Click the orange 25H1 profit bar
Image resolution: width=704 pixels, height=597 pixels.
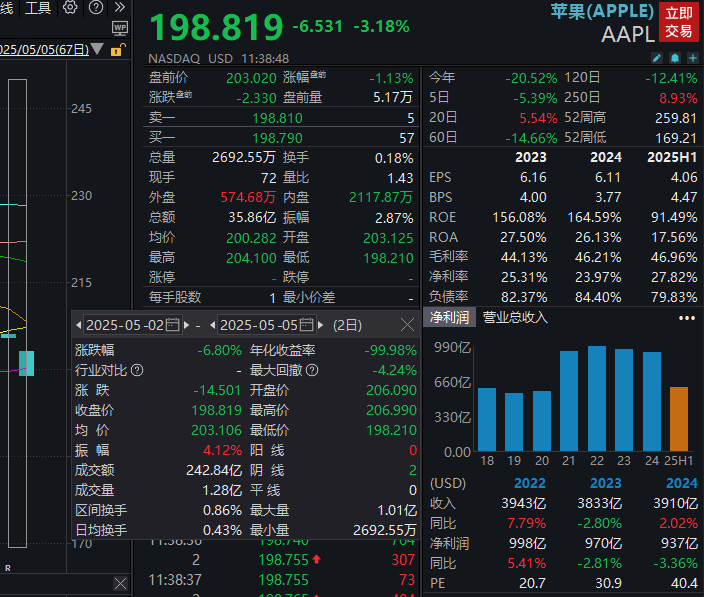(679, 419)
